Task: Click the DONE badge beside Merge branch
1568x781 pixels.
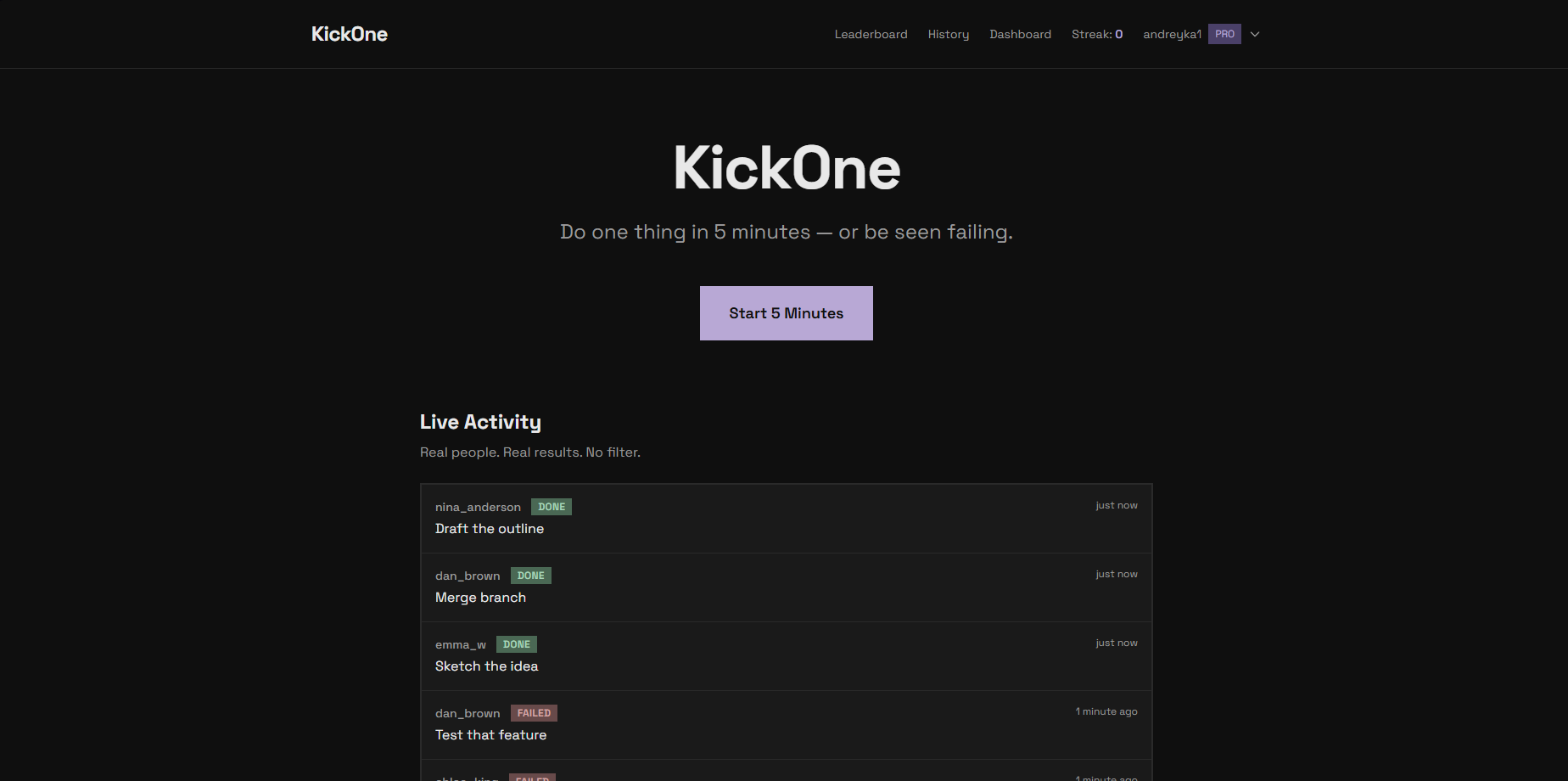Action: 530,575
